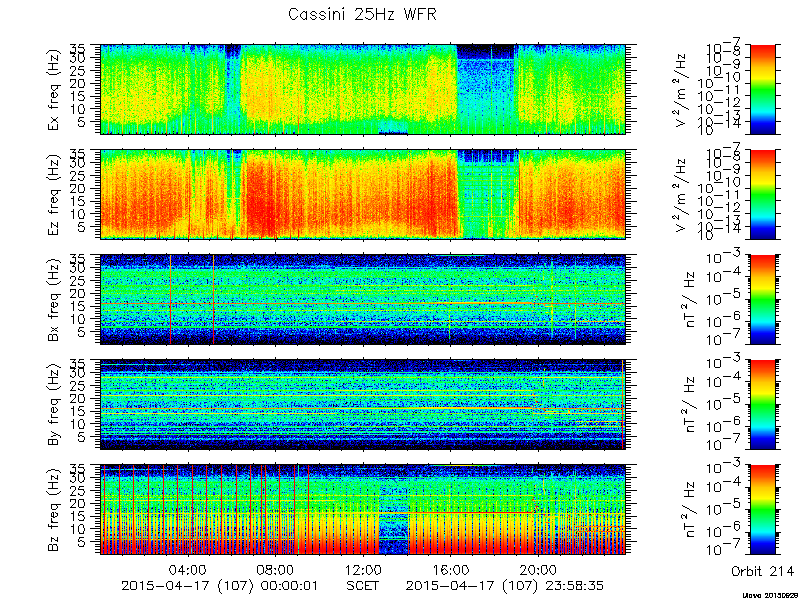Click the '08:00' time axis label

point(276,570)
